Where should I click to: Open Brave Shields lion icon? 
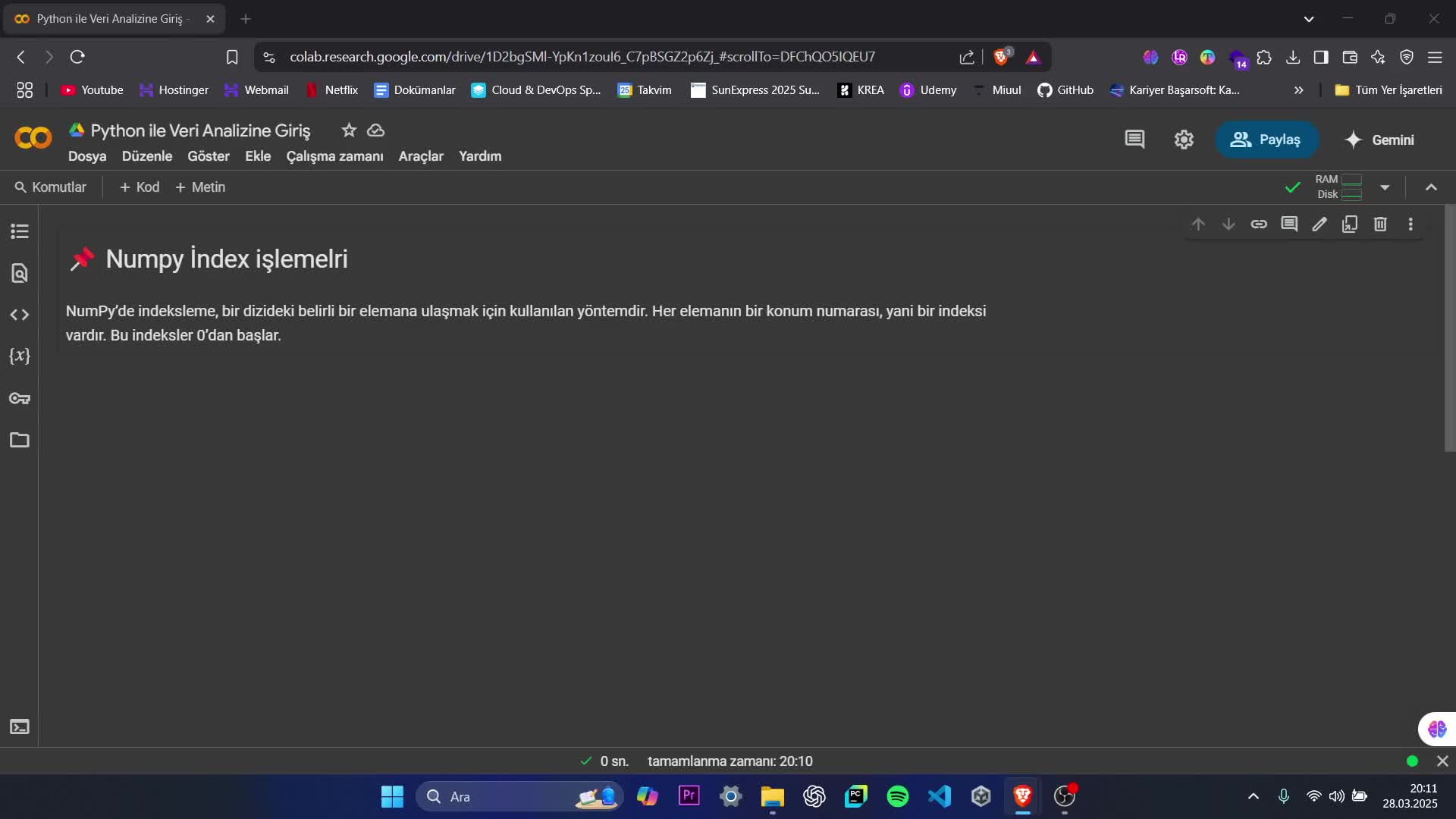(x=1002, y=57)
